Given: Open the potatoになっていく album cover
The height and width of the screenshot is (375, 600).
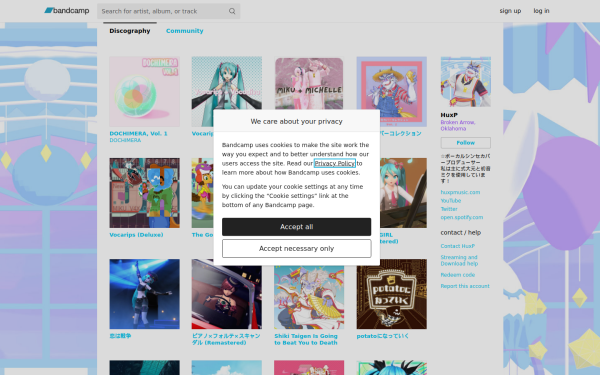Looking at the screenshot, I should point(391,294).
